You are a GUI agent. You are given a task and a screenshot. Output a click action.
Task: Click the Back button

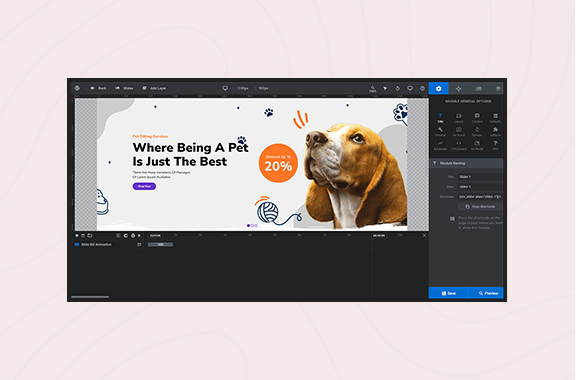coord(98,88)
